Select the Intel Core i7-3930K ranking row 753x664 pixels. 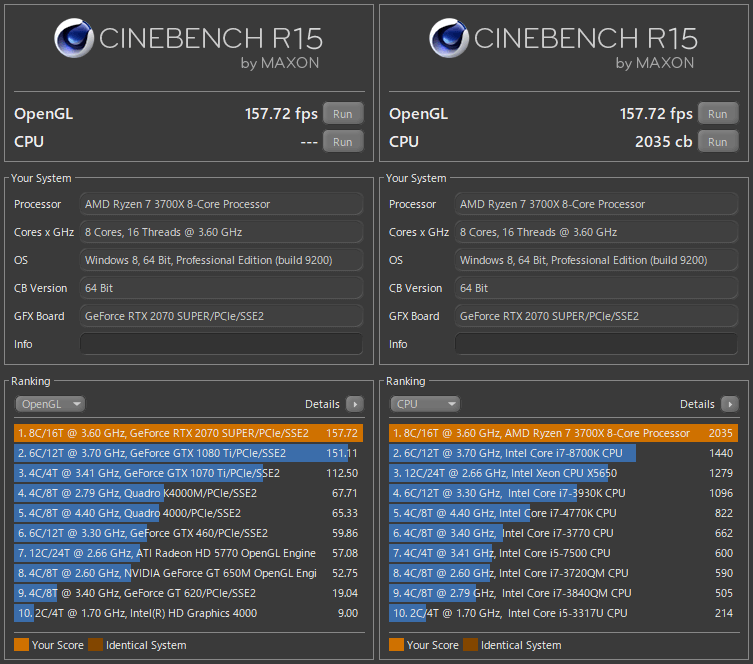click(563, 493)
